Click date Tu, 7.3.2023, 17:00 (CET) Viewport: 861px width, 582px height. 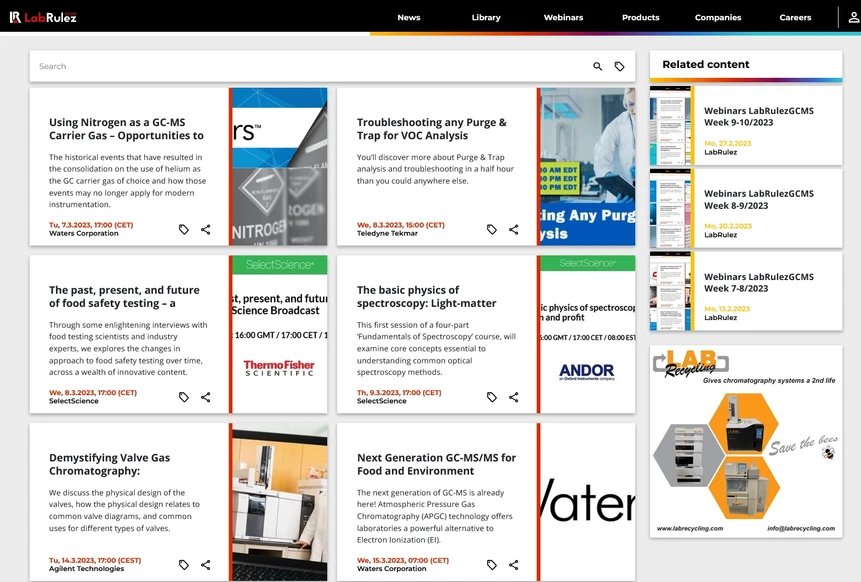coord(91,225)
